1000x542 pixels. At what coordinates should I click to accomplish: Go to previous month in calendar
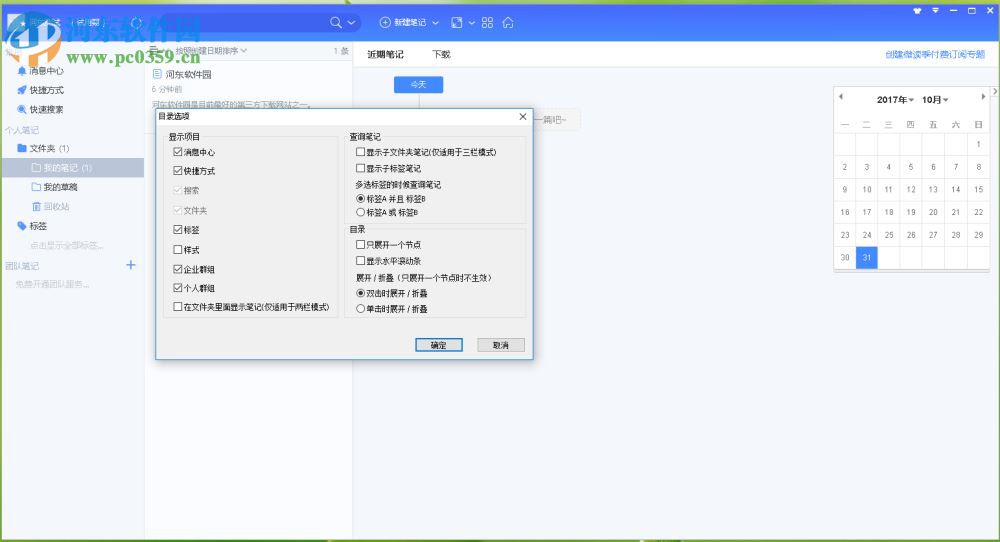tap(841, 97)
